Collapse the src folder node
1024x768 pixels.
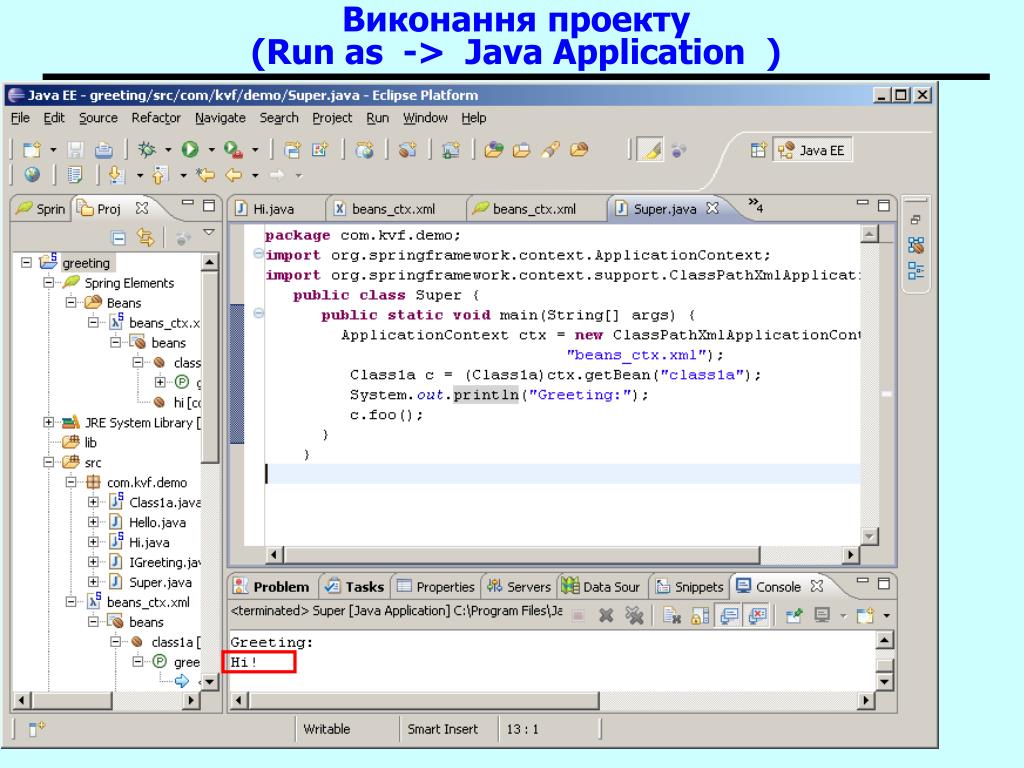click(48, 462)
